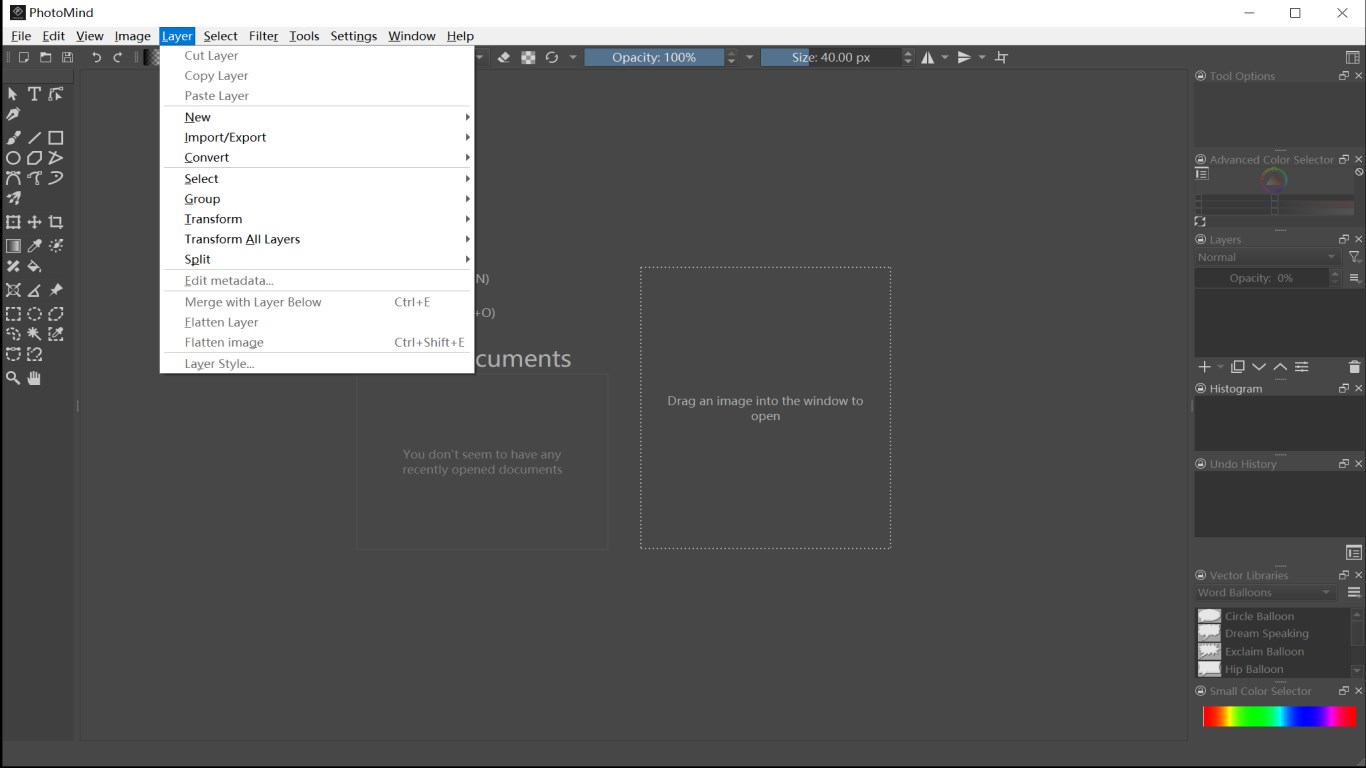Screen dimensions: 1366x768
Task: Toggle eraser mode in the toolbar
Action: tap(503, 57)
